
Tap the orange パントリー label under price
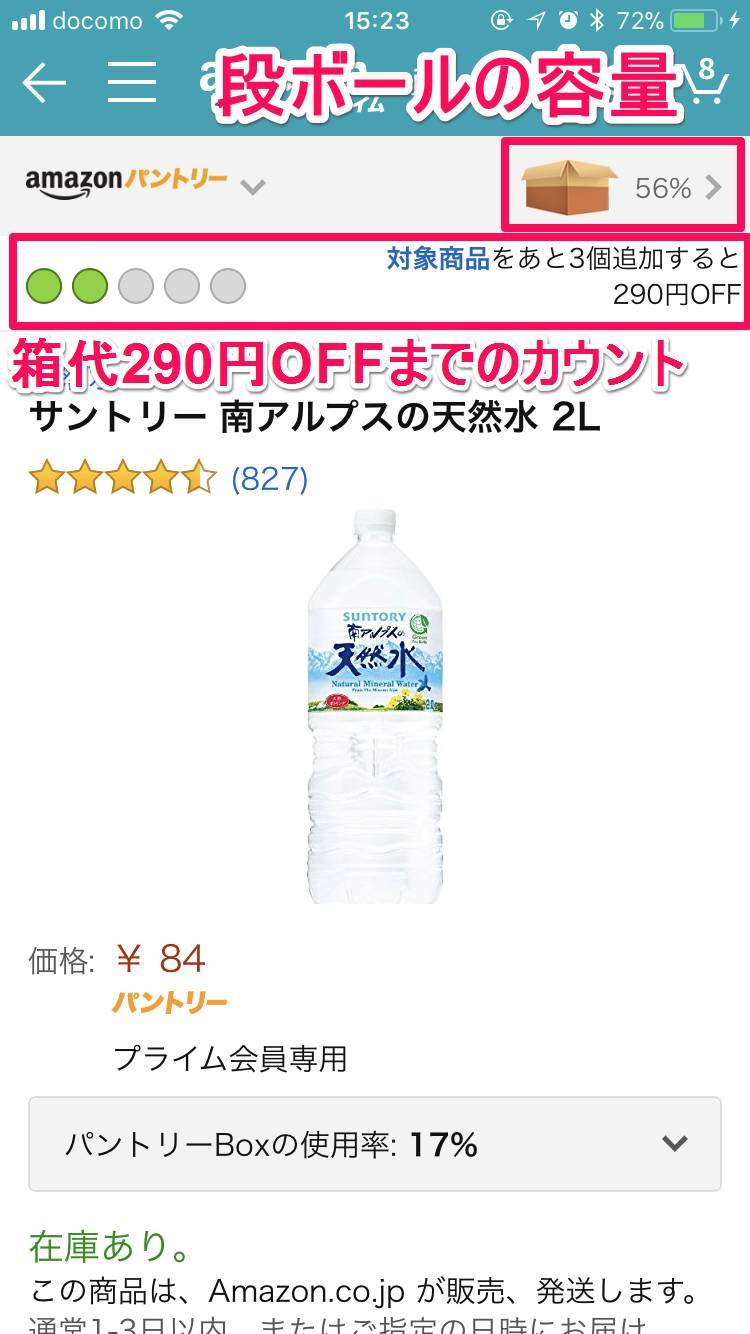coord(170,1001)
